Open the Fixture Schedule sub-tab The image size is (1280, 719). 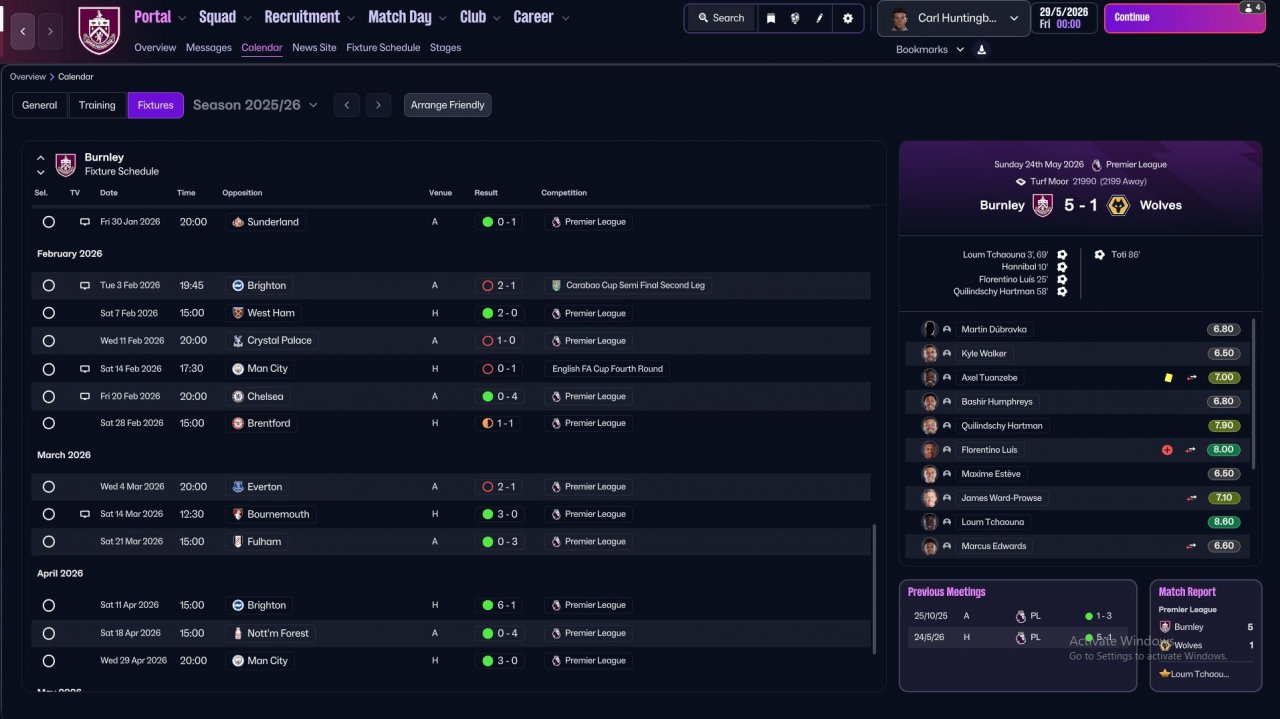click(383, 47)
